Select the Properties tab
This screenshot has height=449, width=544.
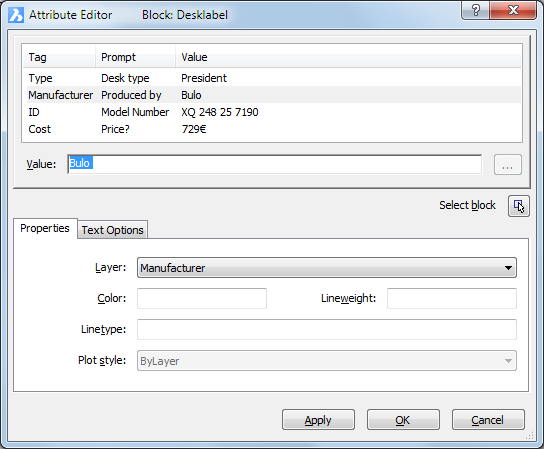coord(45,228)
